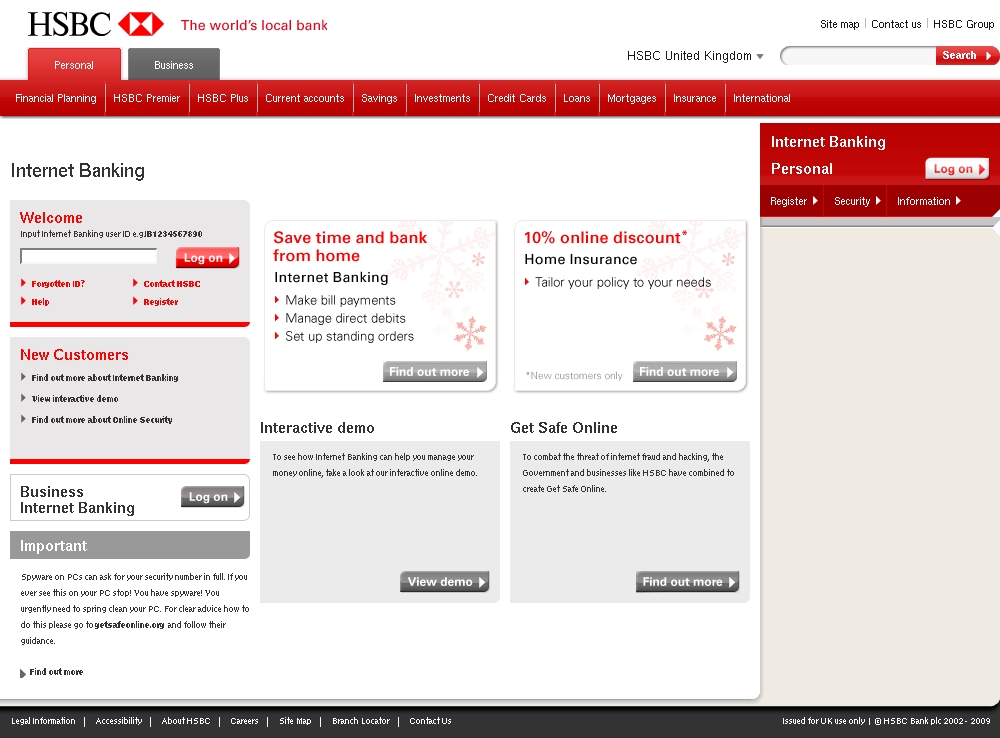Open Accessibility footer link

click(x=119, y=721)
